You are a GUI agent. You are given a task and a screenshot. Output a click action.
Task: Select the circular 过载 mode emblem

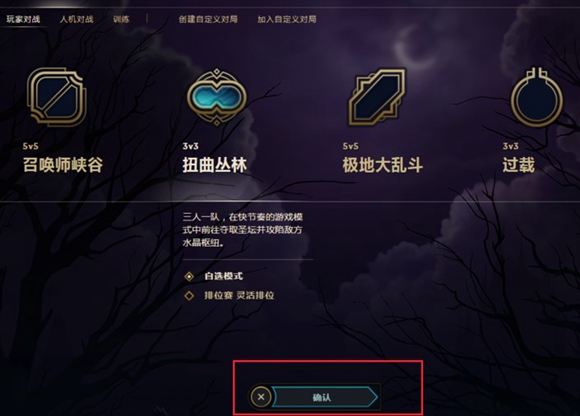coord(537,97)
